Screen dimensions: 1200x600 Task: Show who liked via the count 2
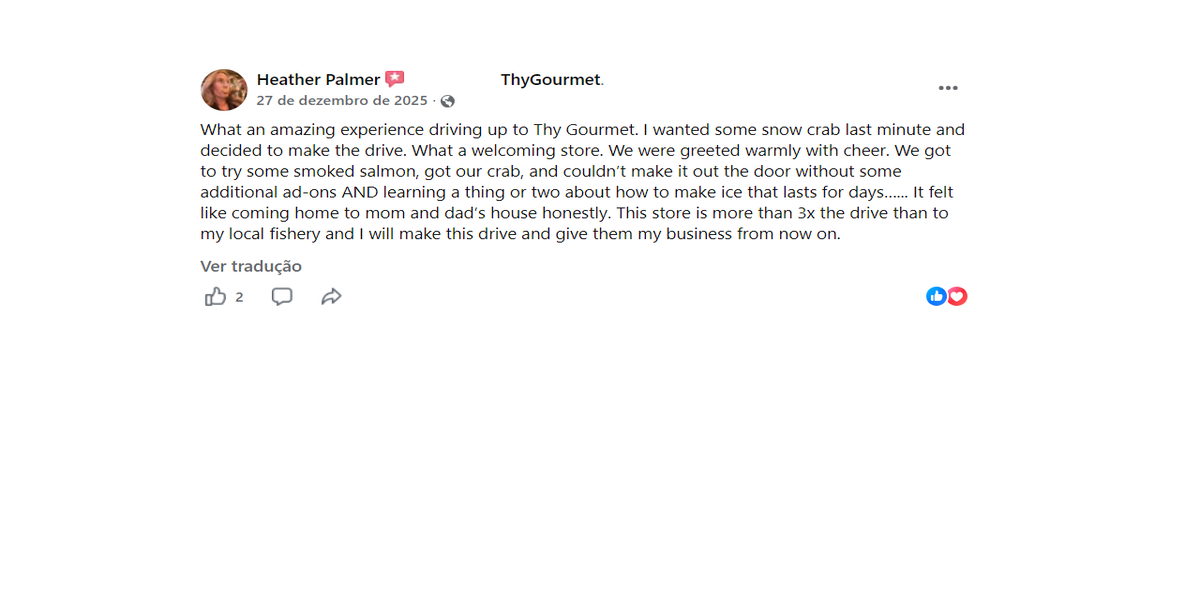pos(239,297)
